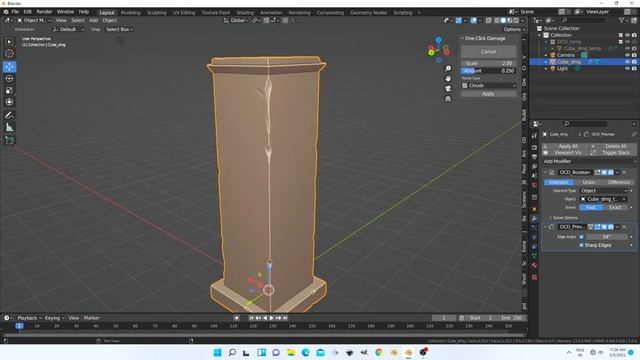The image size is (640, 360).
Task: Select wireframe viewport shading mode
Action: pyautogui.click(x=496, y=20)
